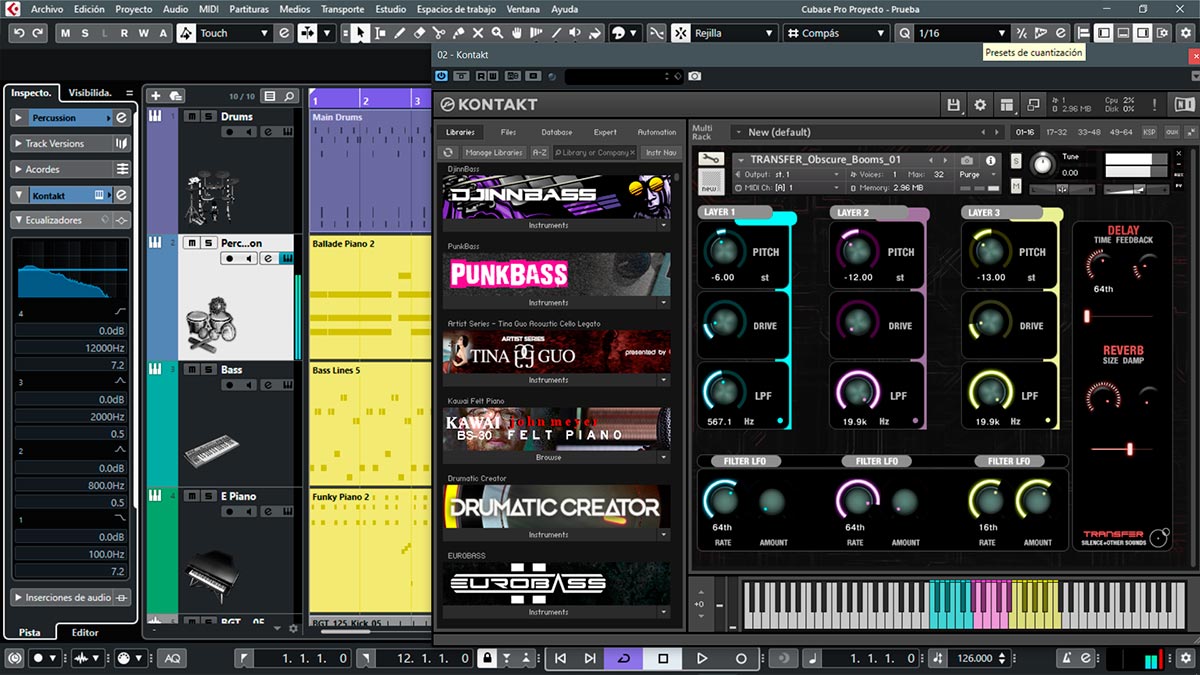Solo the TRANSFER instrument with S button
The image size is (1200, 675).
[1016, 161]
